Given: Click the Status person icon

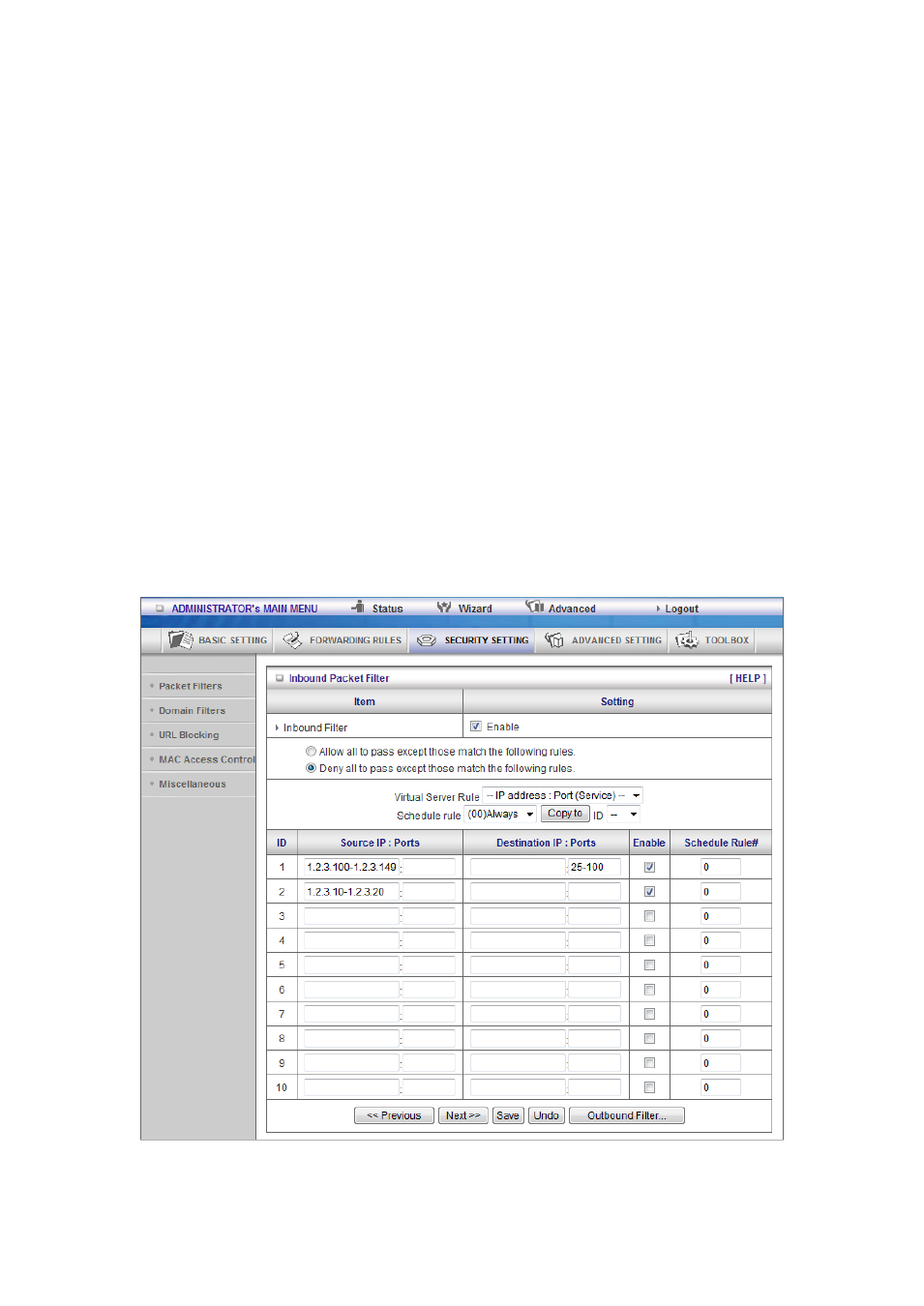Looking at the screenshot, I should click(358, 607).
